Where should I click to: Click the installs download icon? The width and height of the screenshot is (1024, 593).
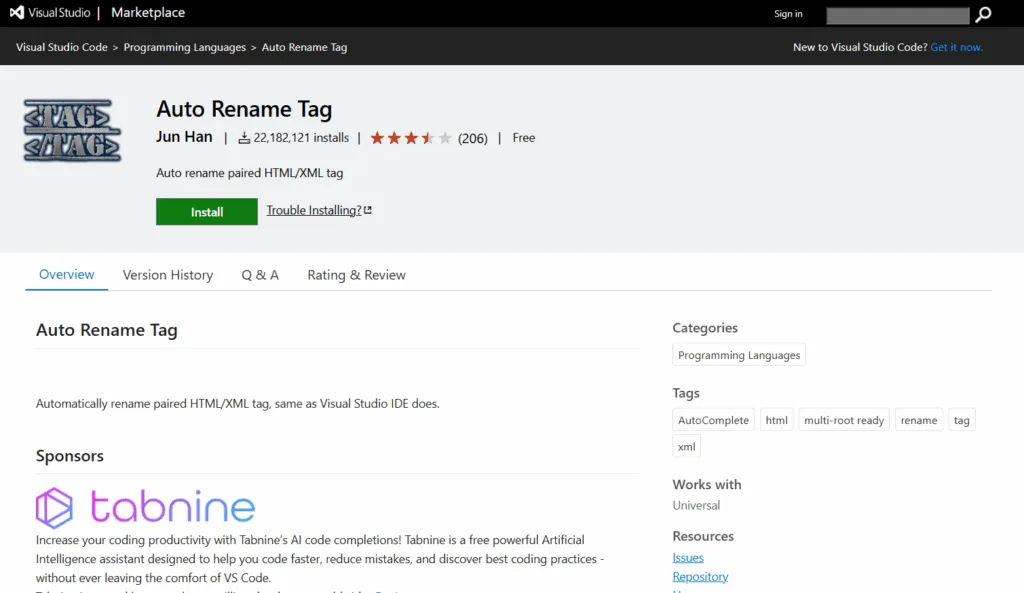point(244,138)
